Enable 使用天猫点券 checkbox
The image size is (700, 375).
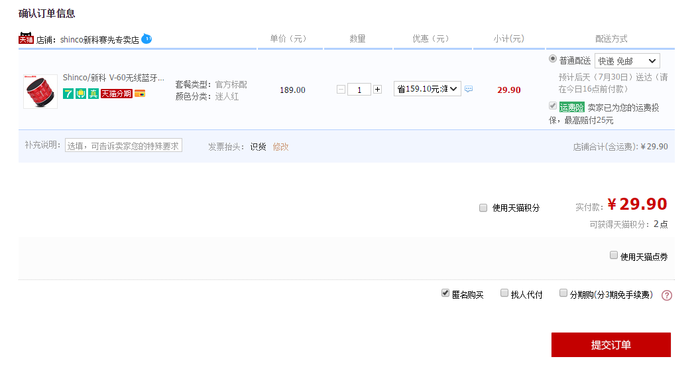point(613,255)
